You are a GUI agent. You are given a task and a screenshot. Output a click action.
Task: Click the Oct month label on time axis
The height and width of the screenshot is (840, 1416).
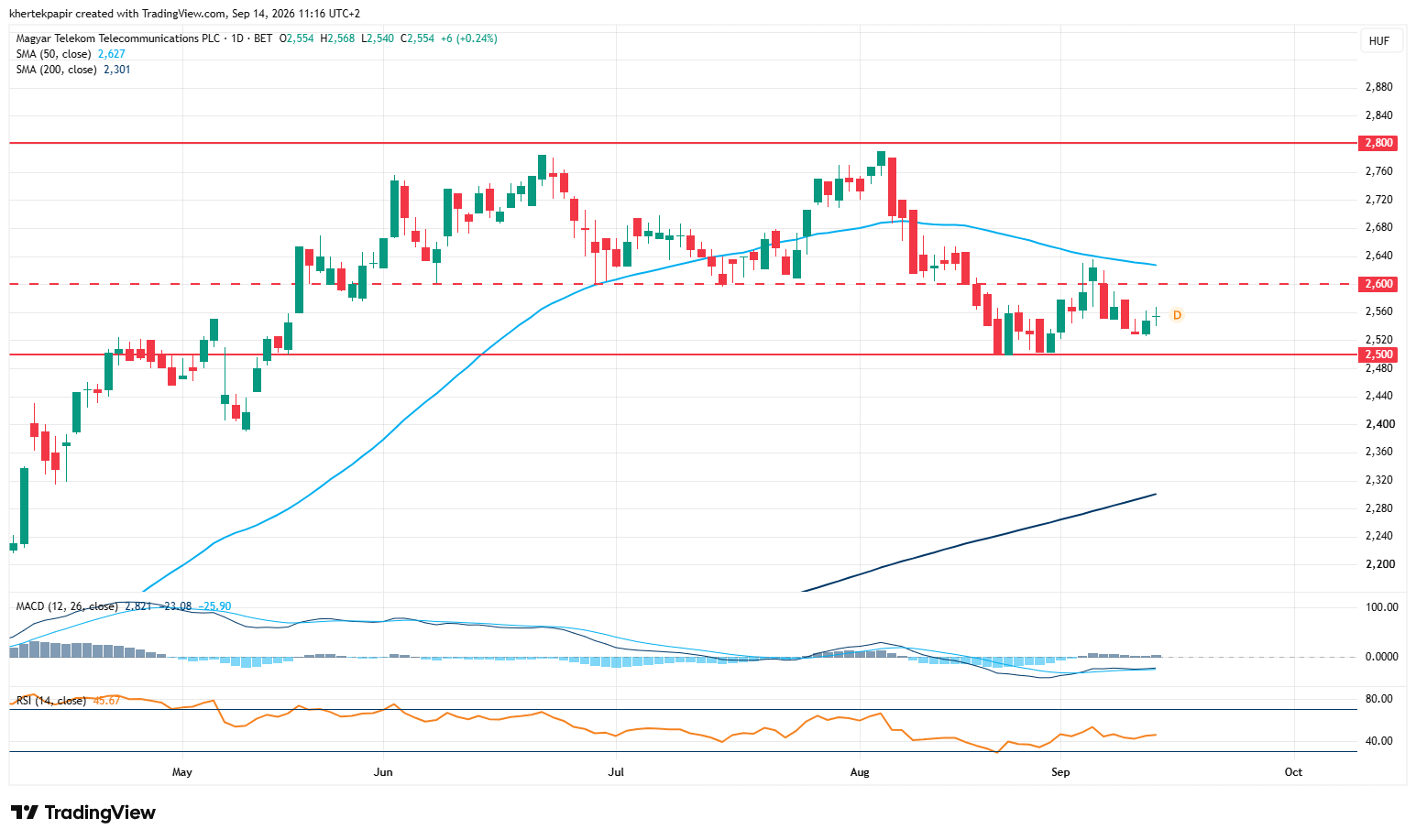click(1293, 772)
